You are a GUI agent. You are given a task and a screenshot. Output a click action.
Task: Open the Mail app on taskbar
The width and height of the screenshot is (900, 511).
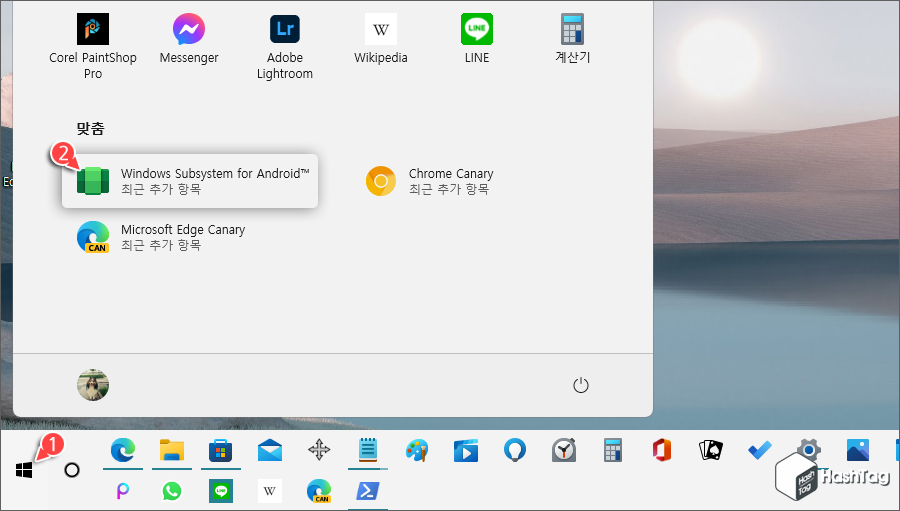click(x=270, y=451)
